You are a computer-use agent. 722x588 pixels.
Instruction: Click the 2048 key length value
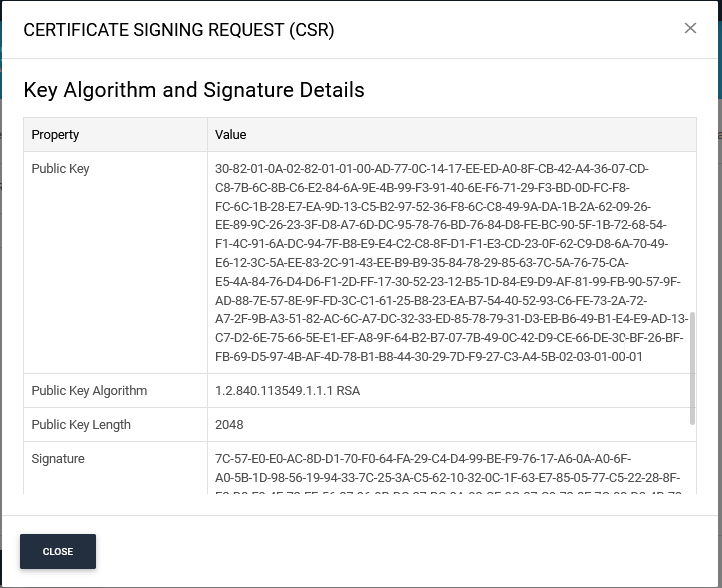(x=229, y=425)
